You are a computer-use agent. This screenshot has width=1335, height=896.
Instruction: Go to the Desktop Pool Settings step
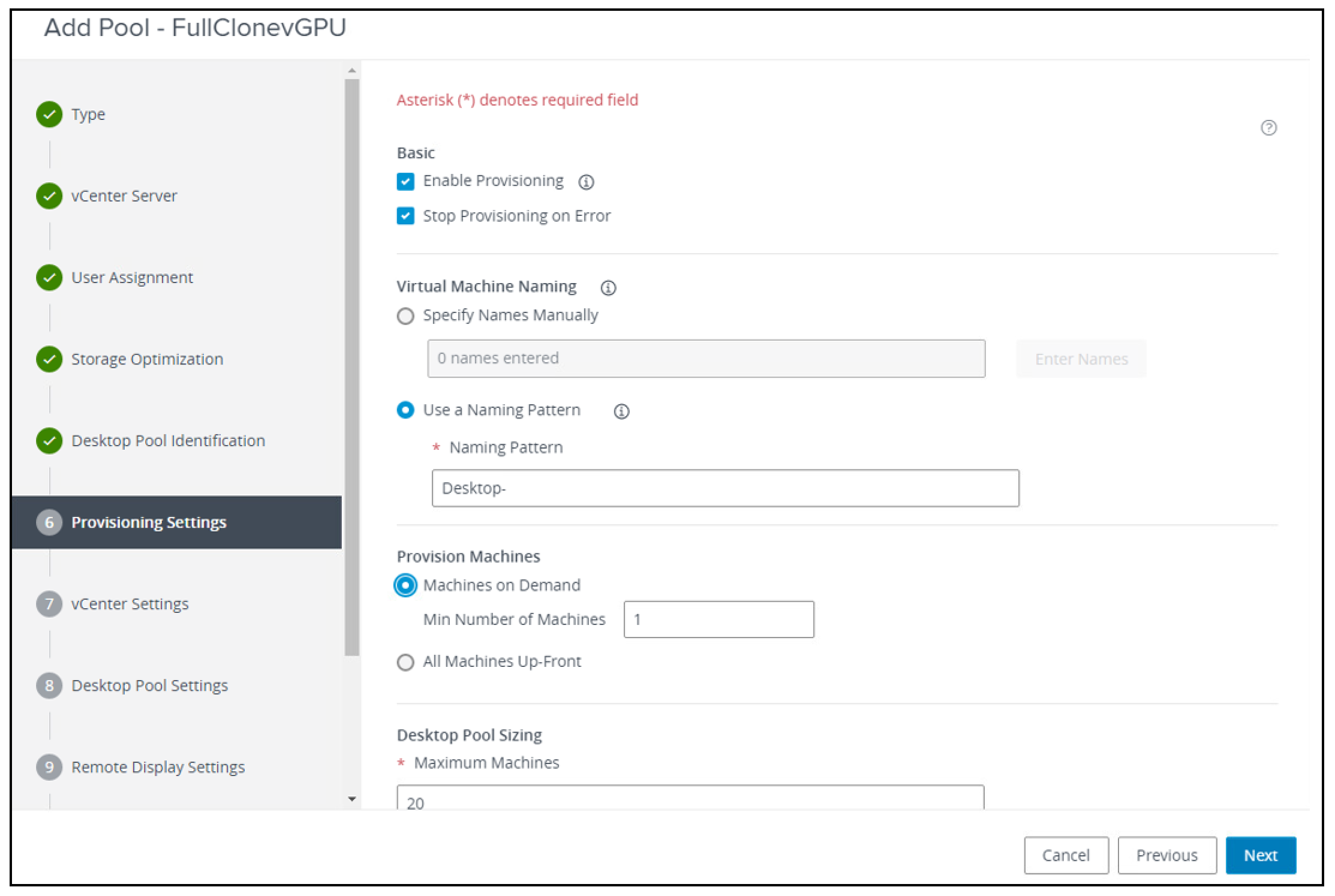tap(150, 685)
